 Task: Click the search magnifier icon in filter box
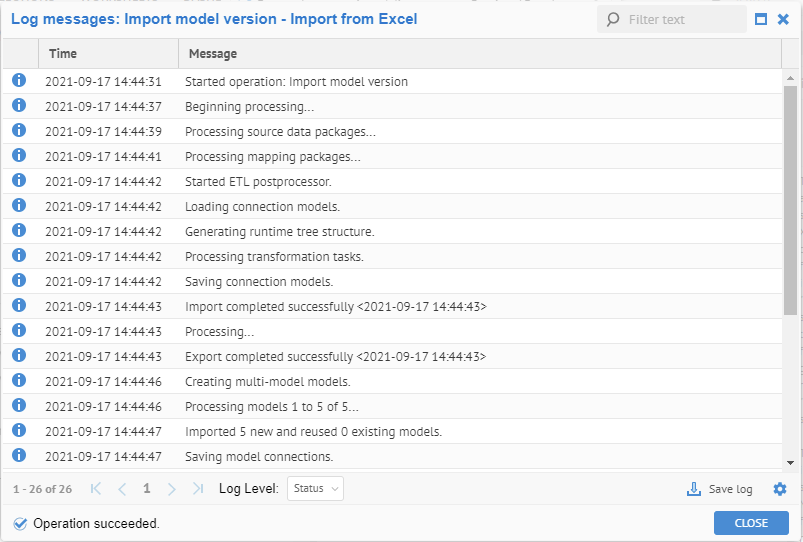(x=613, y=19)
